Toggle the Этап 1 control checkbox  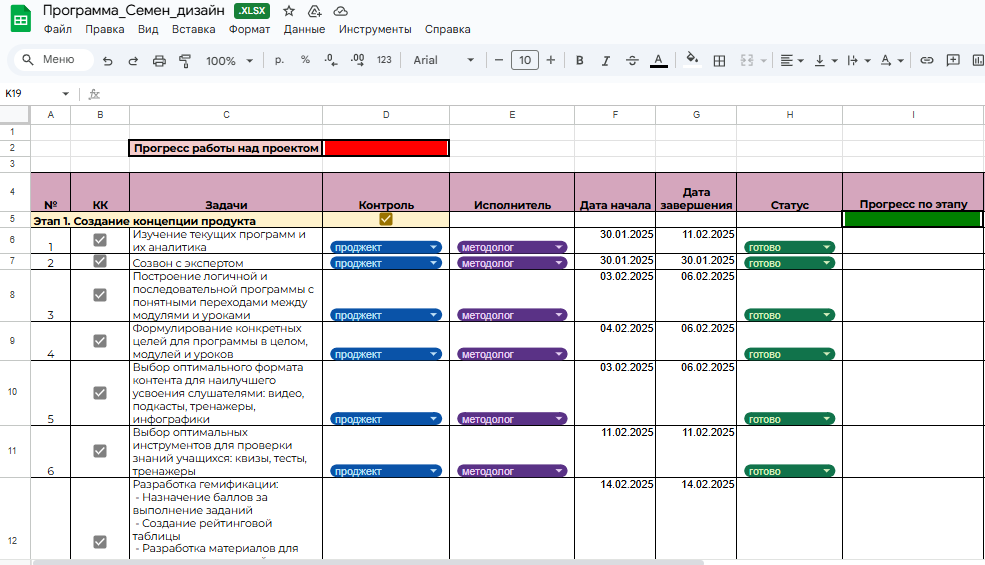386,219
